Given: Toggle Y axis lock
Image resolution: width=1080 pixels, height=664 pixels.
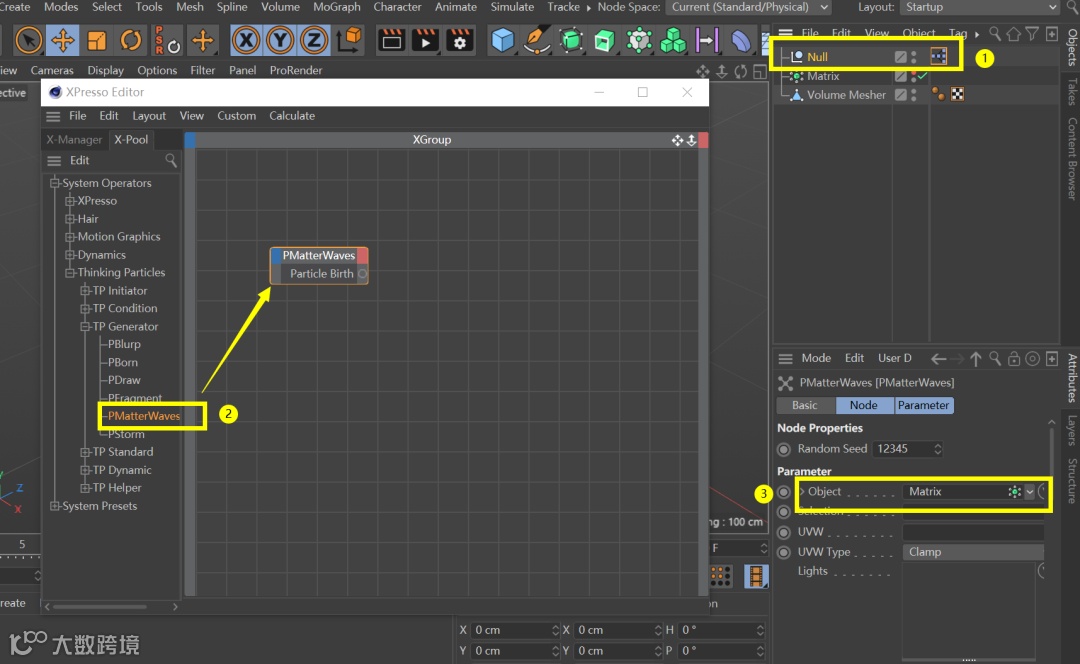Looking at the screenshot, I should [x=281, y=41].
